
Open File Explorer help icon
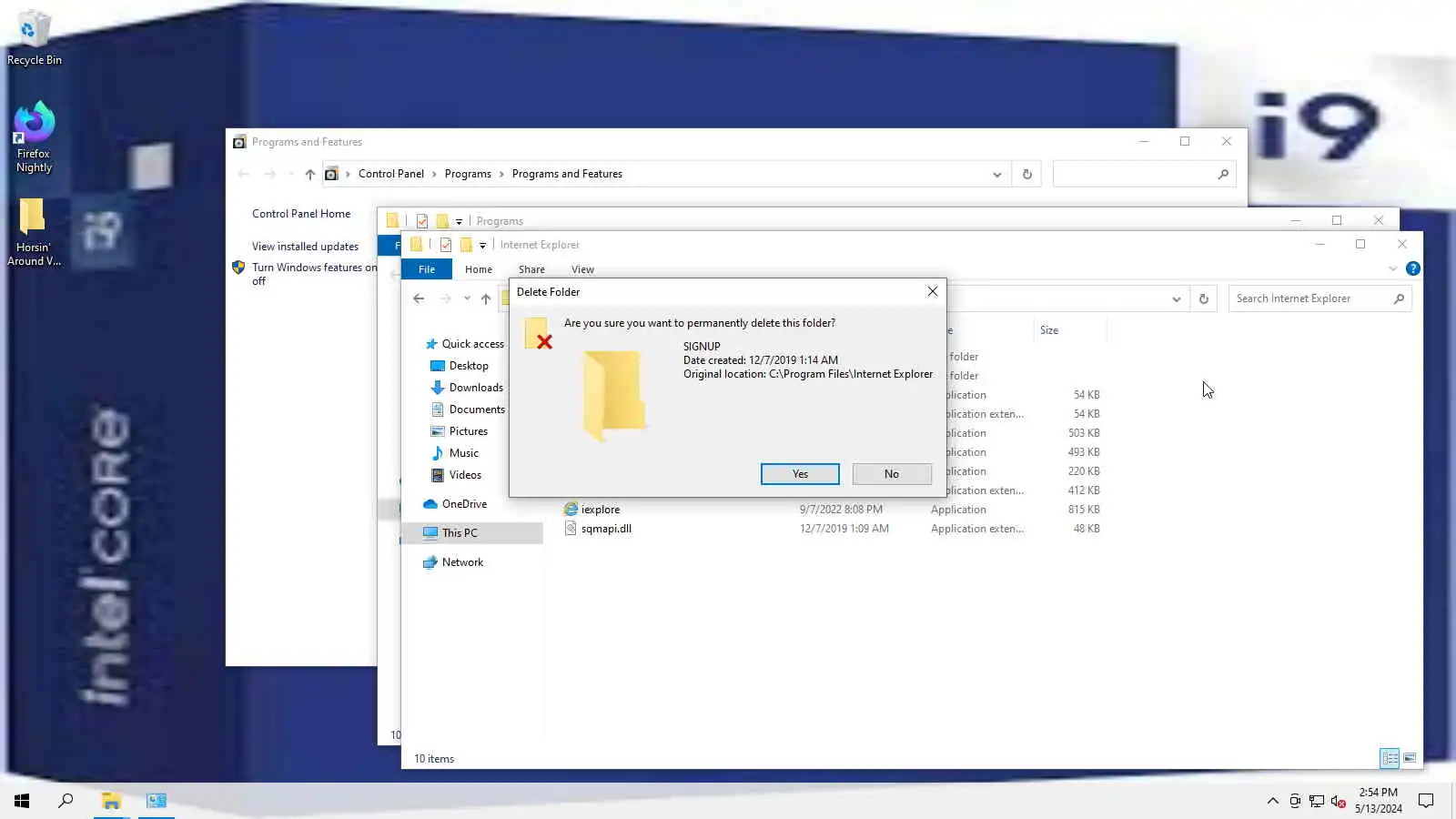(x=1412, y=268)
